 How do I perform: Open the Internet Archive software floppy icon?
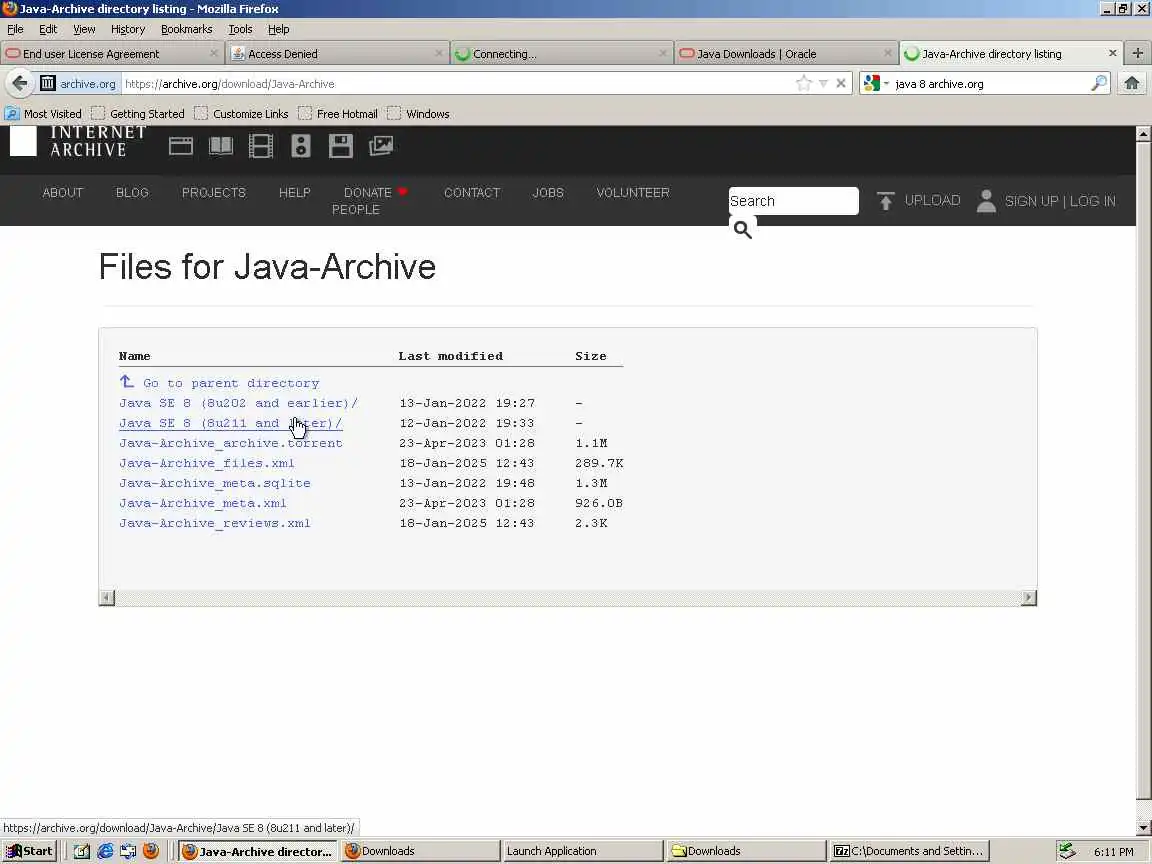coord(340,146)
